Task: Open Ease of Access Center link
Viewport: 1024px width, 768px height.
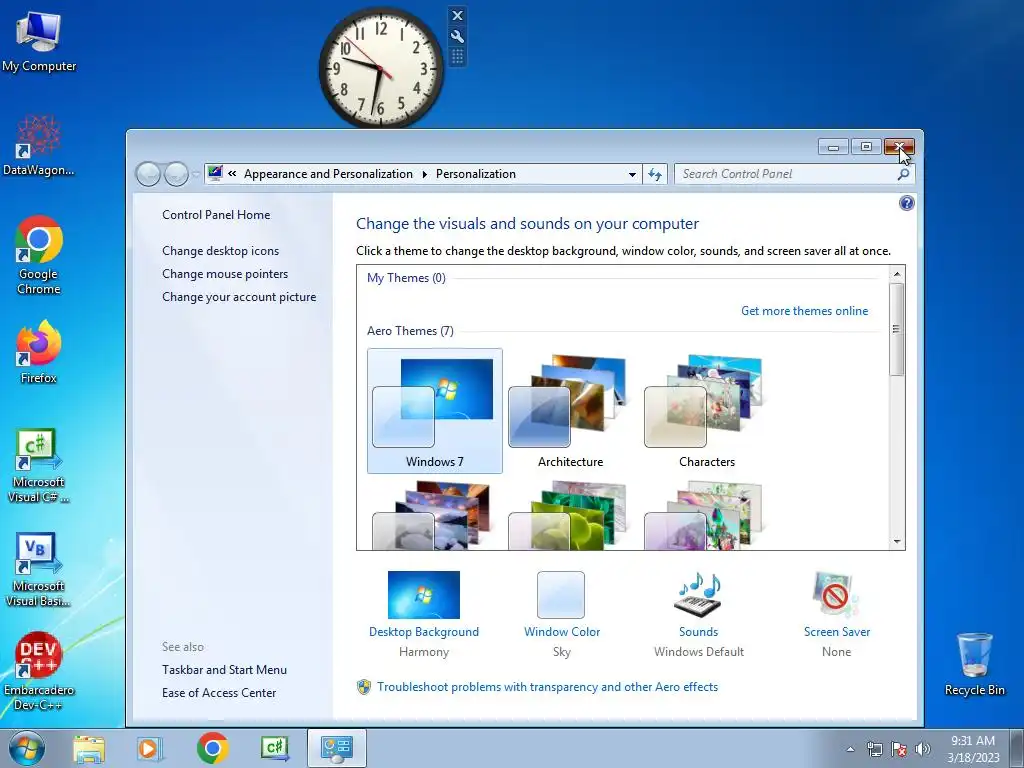Action: [x=219, y=693]
